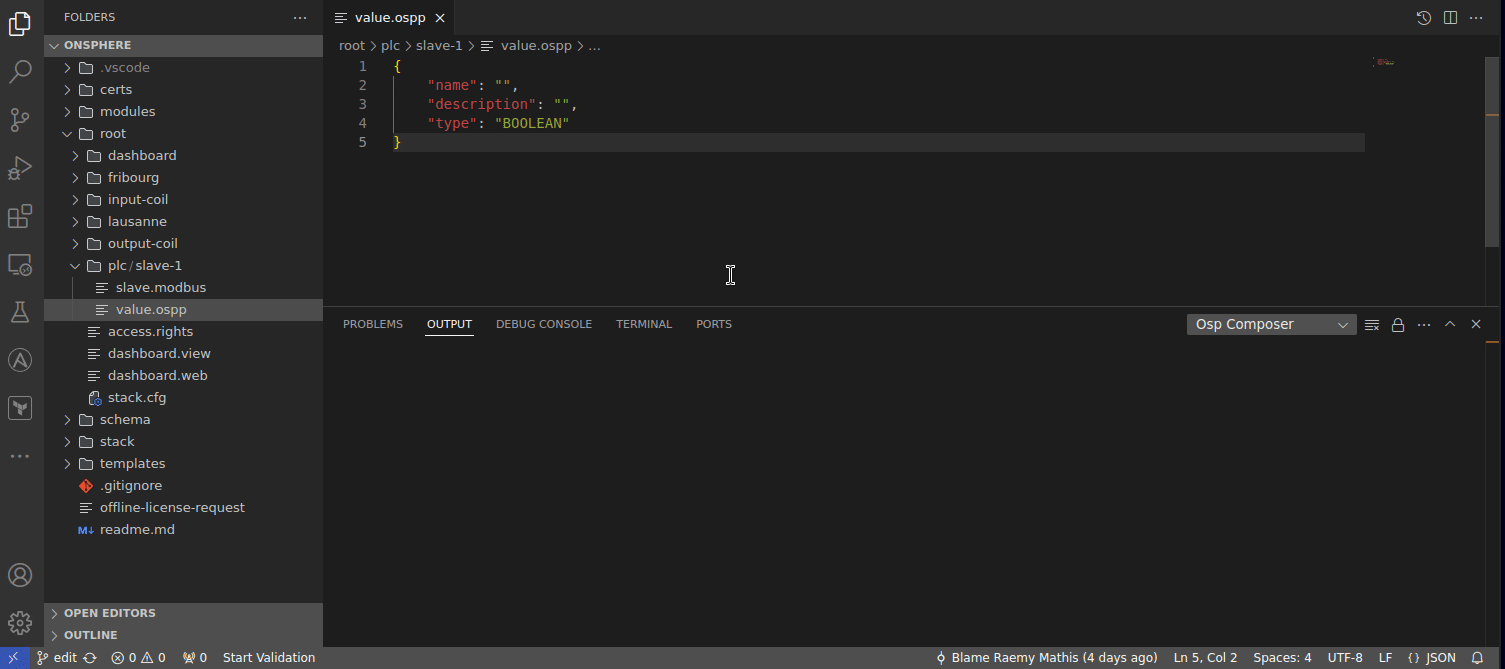Toggle output auto-scroll lock
This screenshot has width=1505, height=669.
coord(1398,324)
